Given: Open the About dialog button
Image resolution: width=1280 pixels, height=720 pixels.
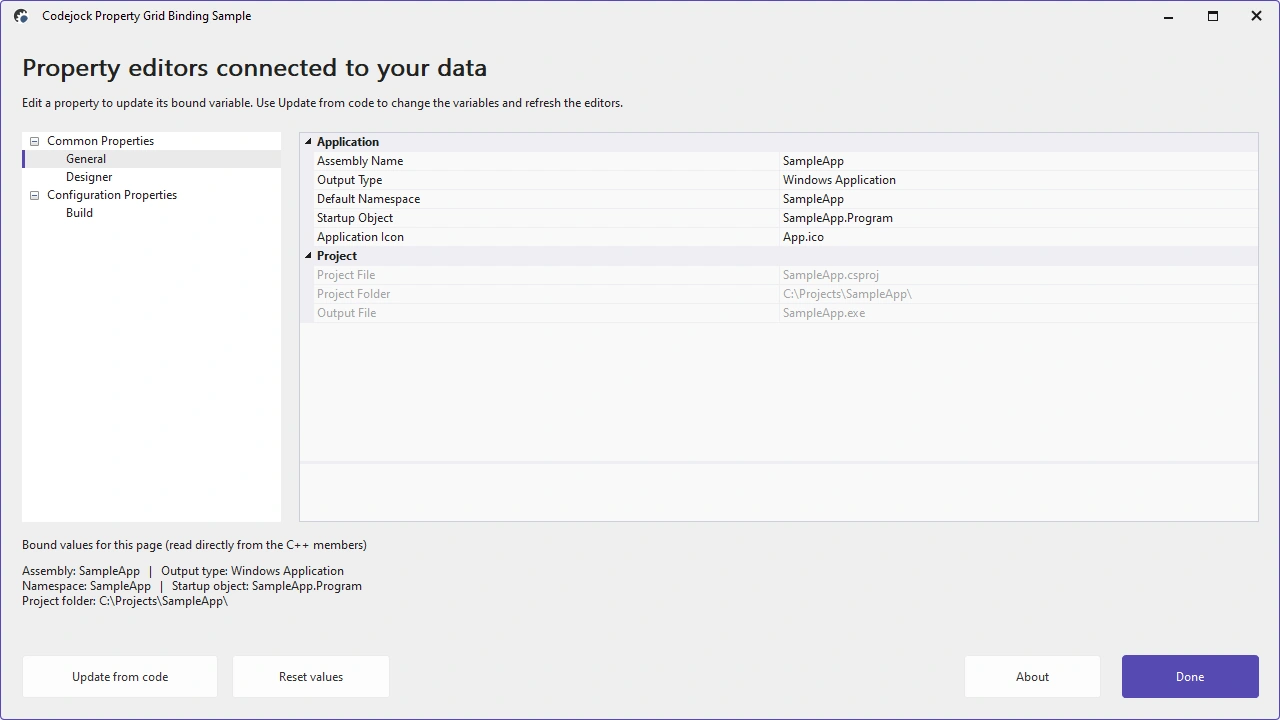Looking at the screenshot, I should point(1032,677).
